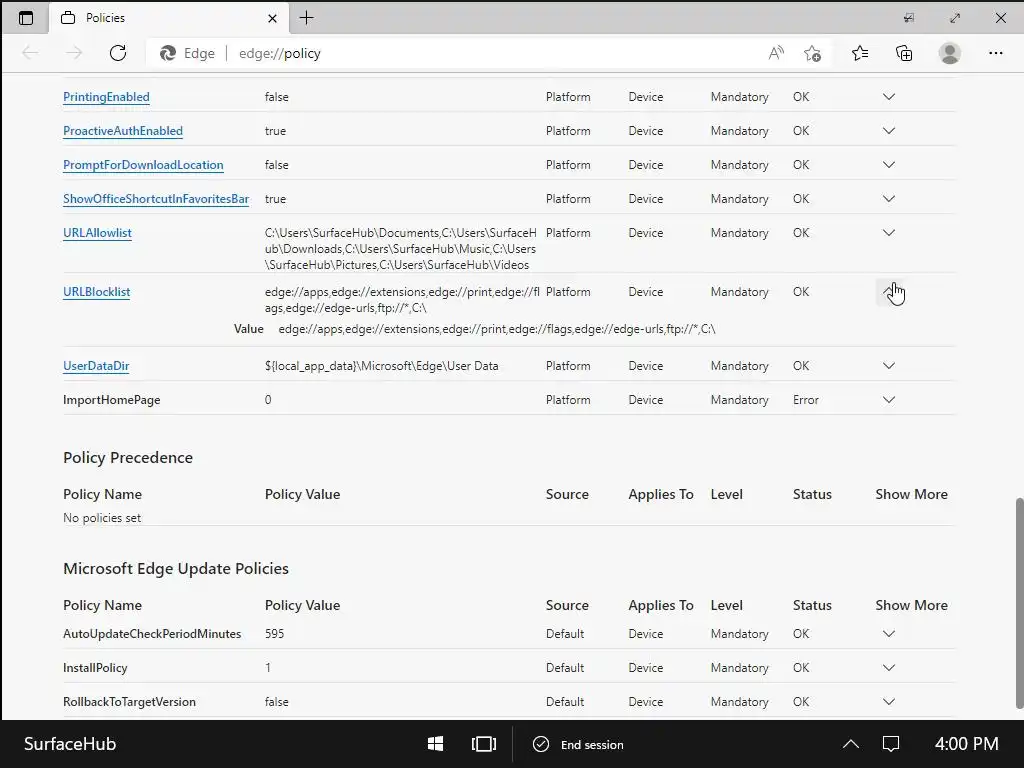
Task: Collapse the URLBlocklist row details
Action: point(889,292)
